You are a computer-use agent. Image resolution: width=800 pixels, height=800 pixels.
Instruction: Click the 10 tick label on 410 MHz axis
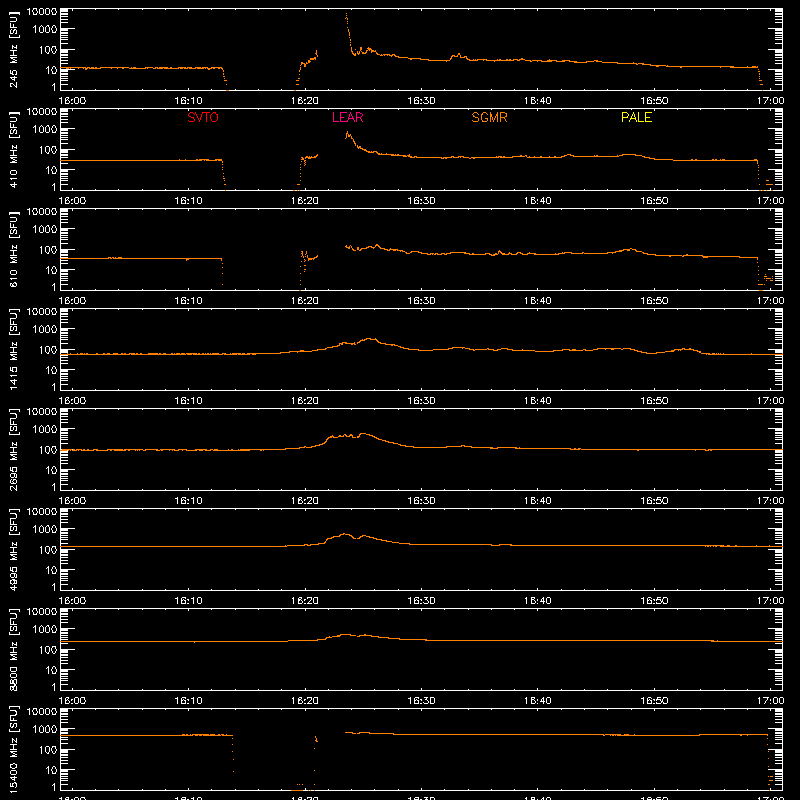tap(51, 170)
